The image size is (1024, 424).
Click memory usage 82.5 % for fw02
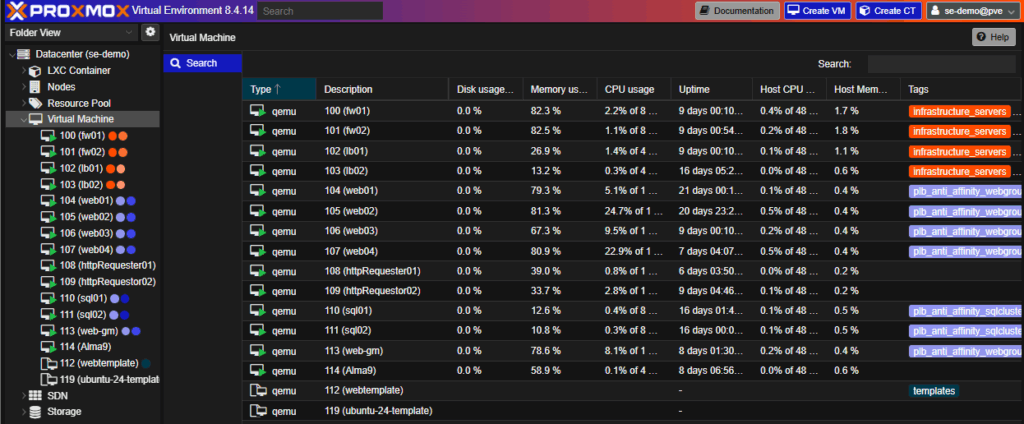pyautogui.click(x=545, y=131)
